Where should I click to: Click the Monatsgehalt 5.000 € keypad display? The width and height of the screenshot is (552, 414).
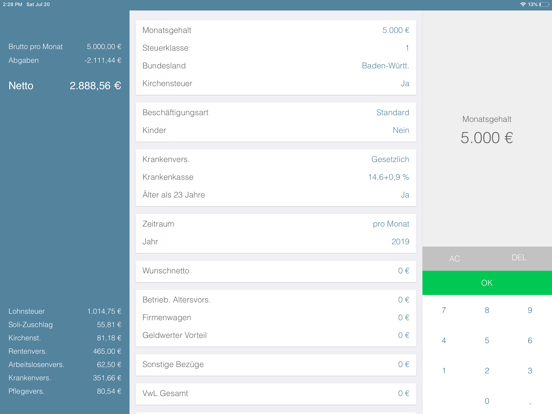click(487, 131)
